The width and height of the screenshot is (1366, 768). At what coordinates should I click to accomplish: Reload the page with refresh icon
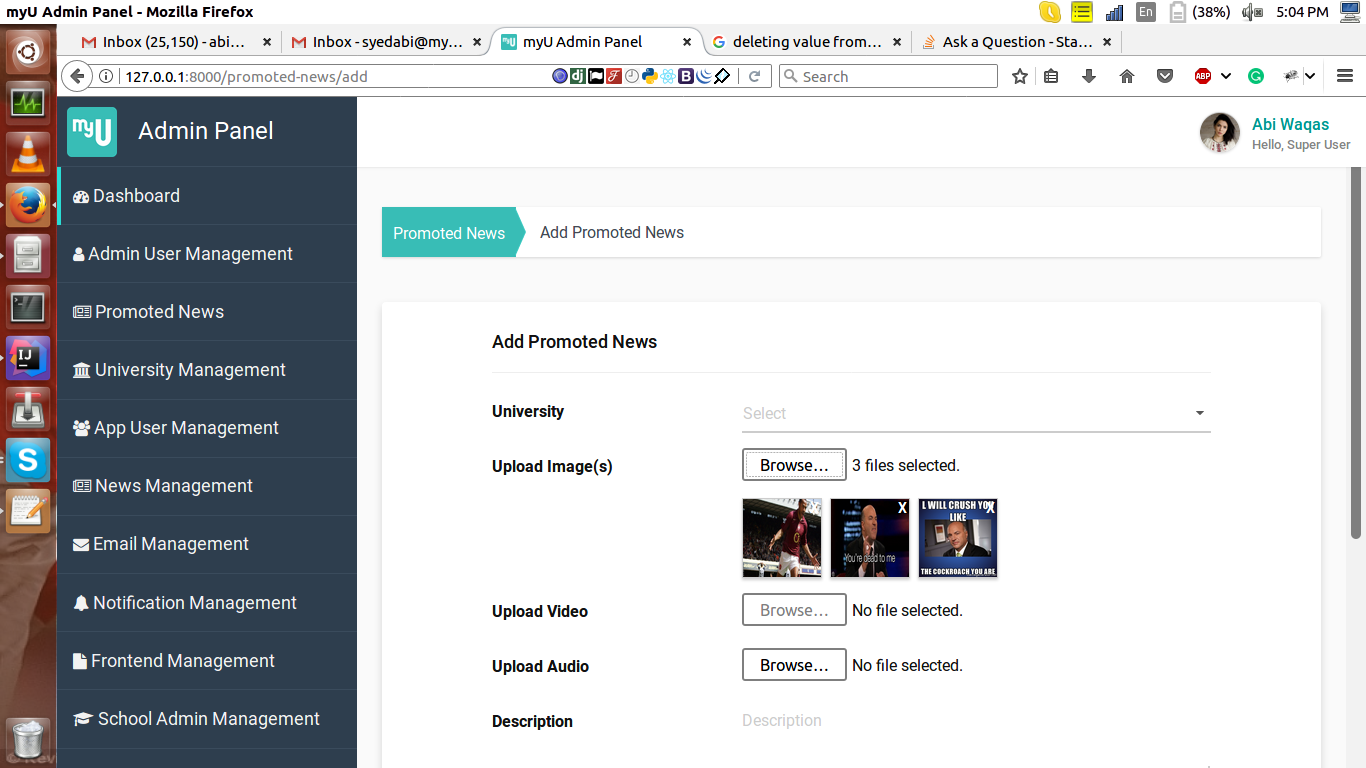[755, 76]
